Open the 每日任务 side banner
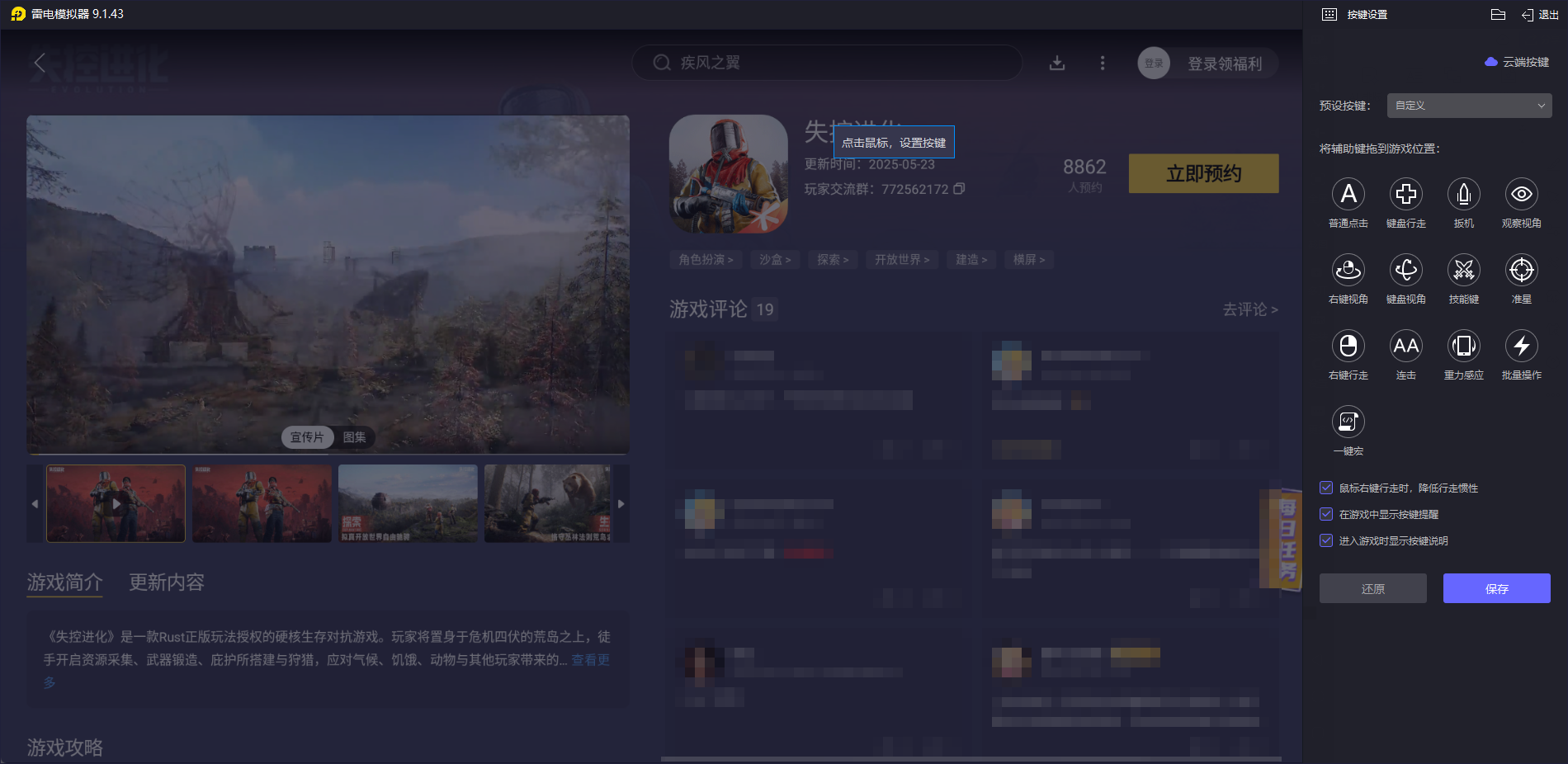 point(1282,540)
